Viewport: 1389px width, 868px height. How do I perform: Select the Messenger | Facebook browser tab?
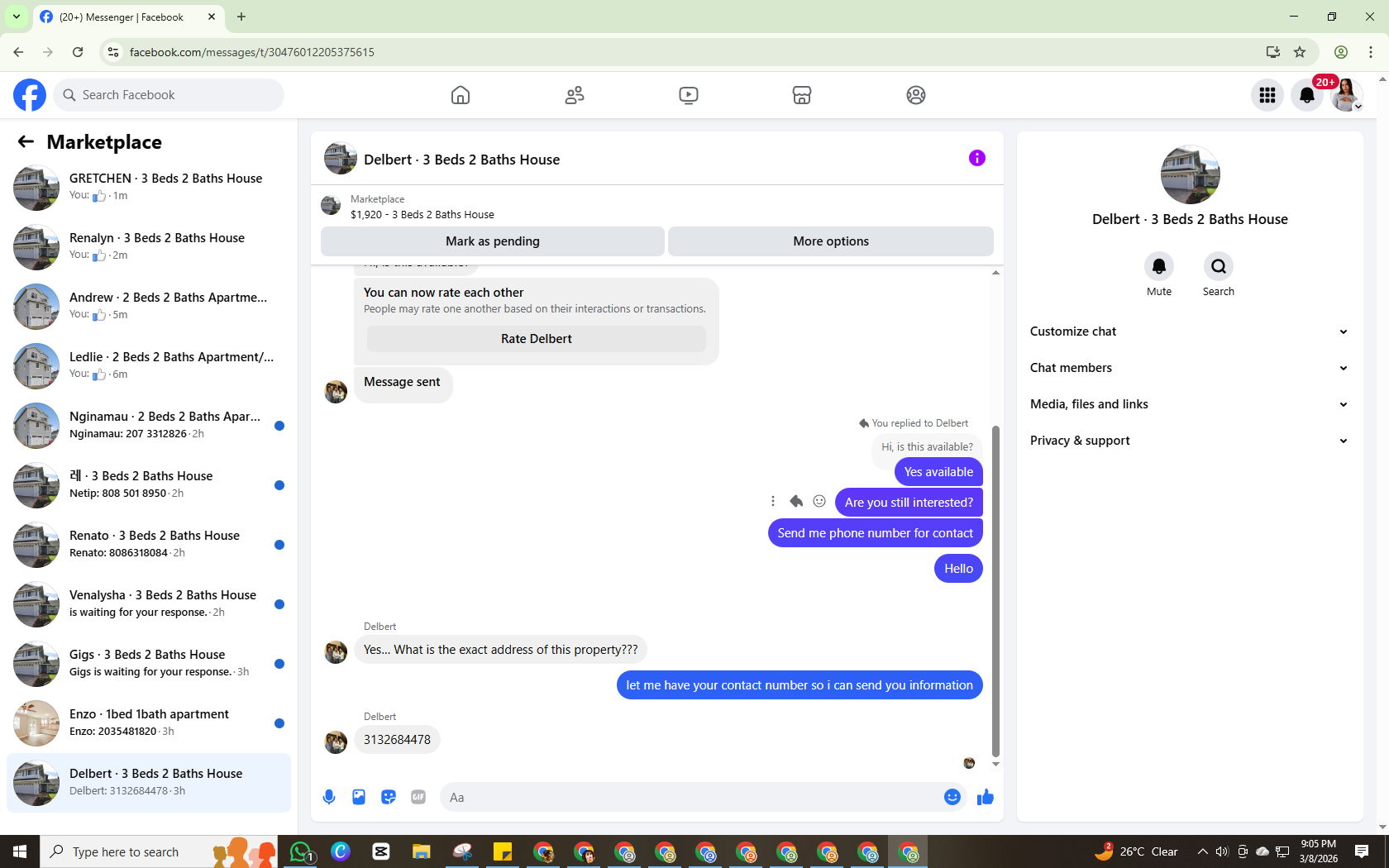point(128,17)
